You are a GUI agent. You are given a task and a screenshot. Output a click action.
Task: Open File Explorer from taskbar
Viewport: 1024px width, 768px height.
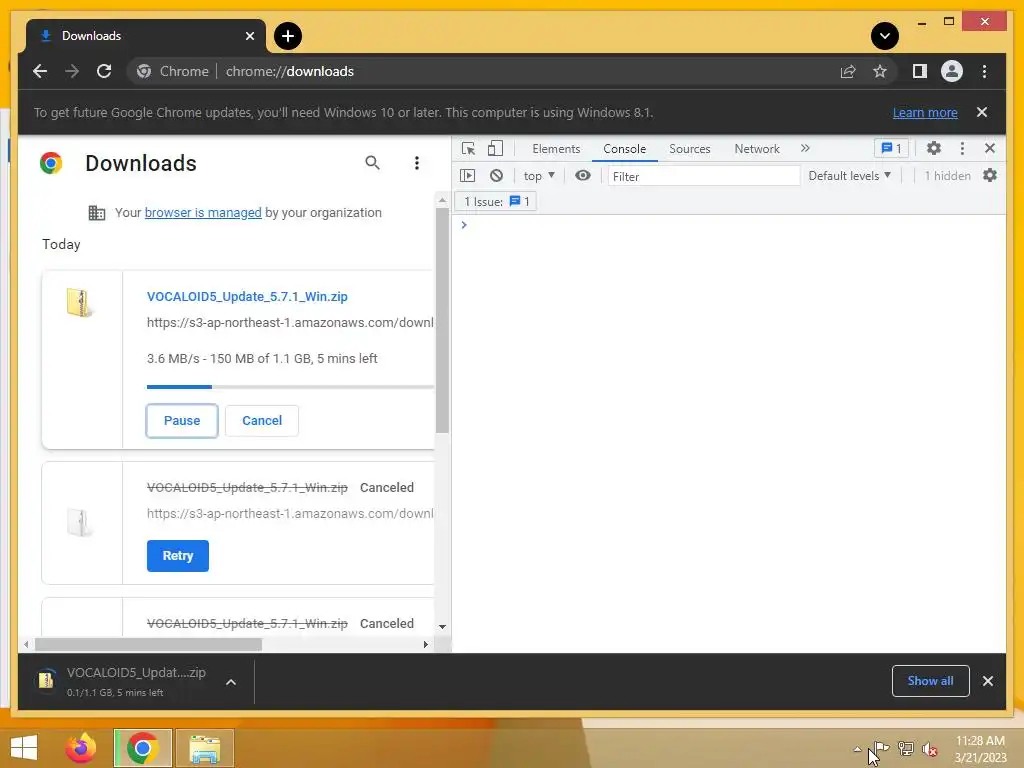(x=204, y=748)
